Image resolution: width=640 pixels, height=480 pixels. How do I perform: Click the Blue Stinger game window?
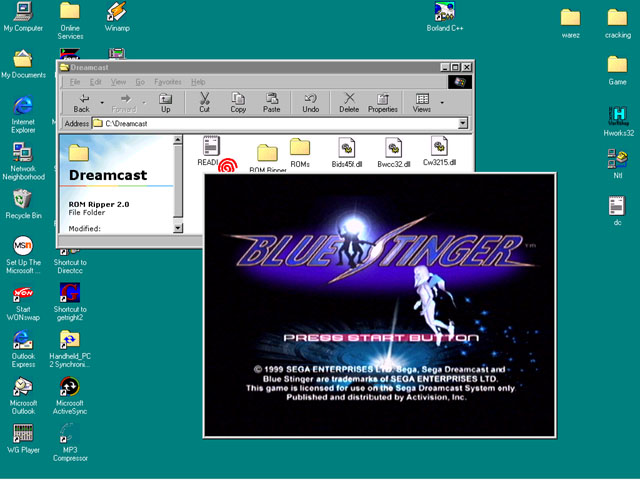(x=380, y=305)
